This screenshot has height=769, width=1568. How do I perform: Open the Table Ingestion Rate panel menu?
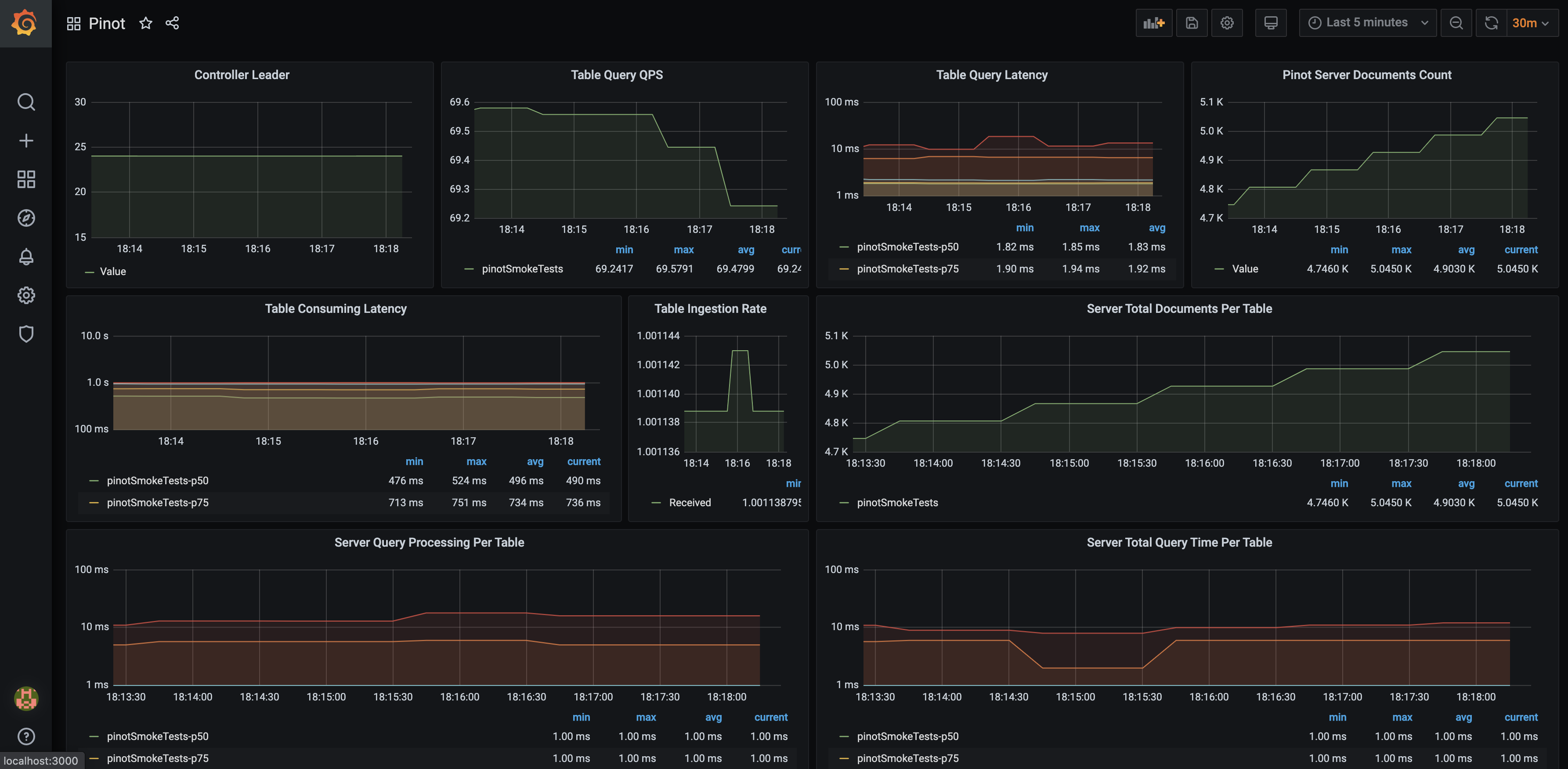pos(710,308)
